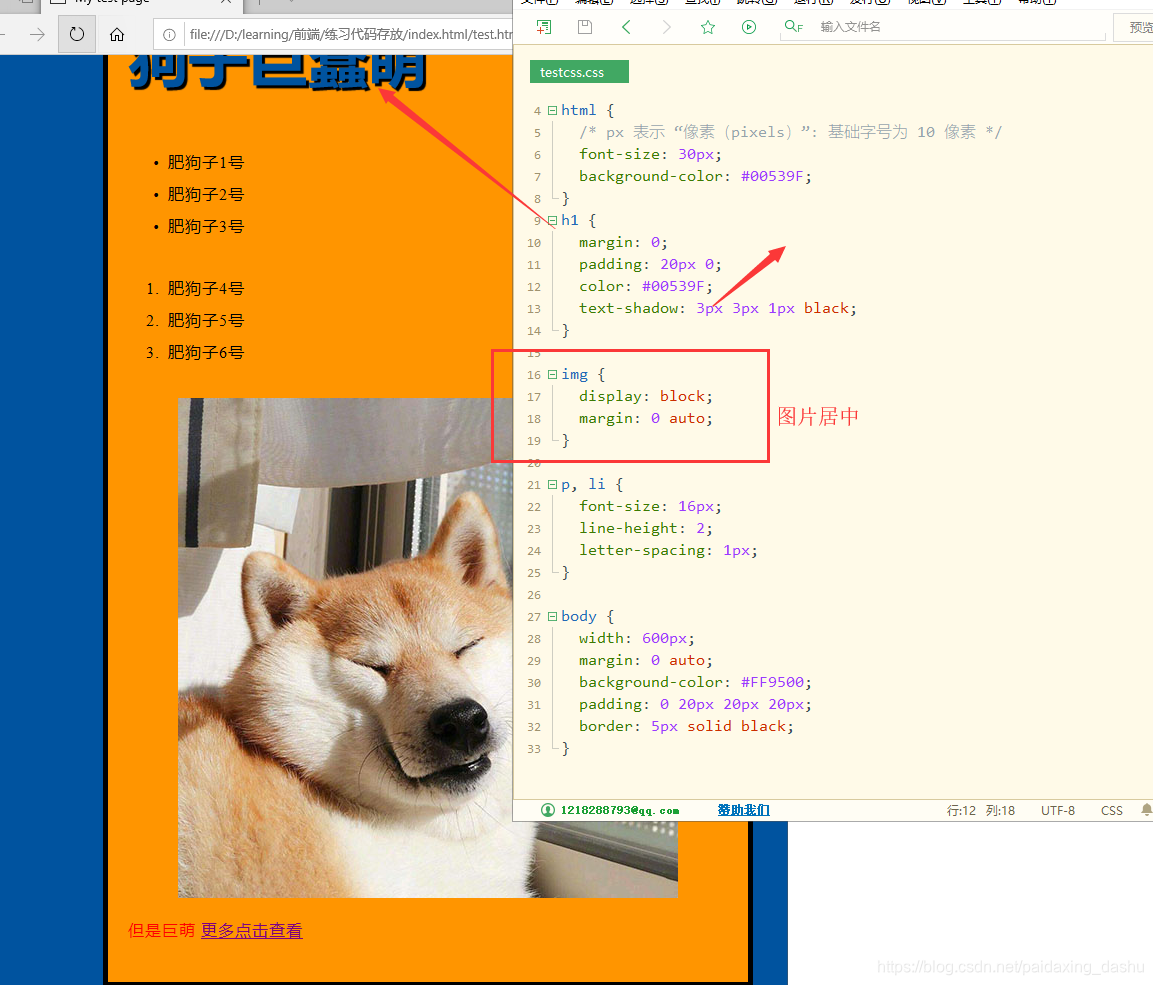Click code line color: #00539F
The width and height of the screenshot is (1153, 985).
click(x=646, y=287)
